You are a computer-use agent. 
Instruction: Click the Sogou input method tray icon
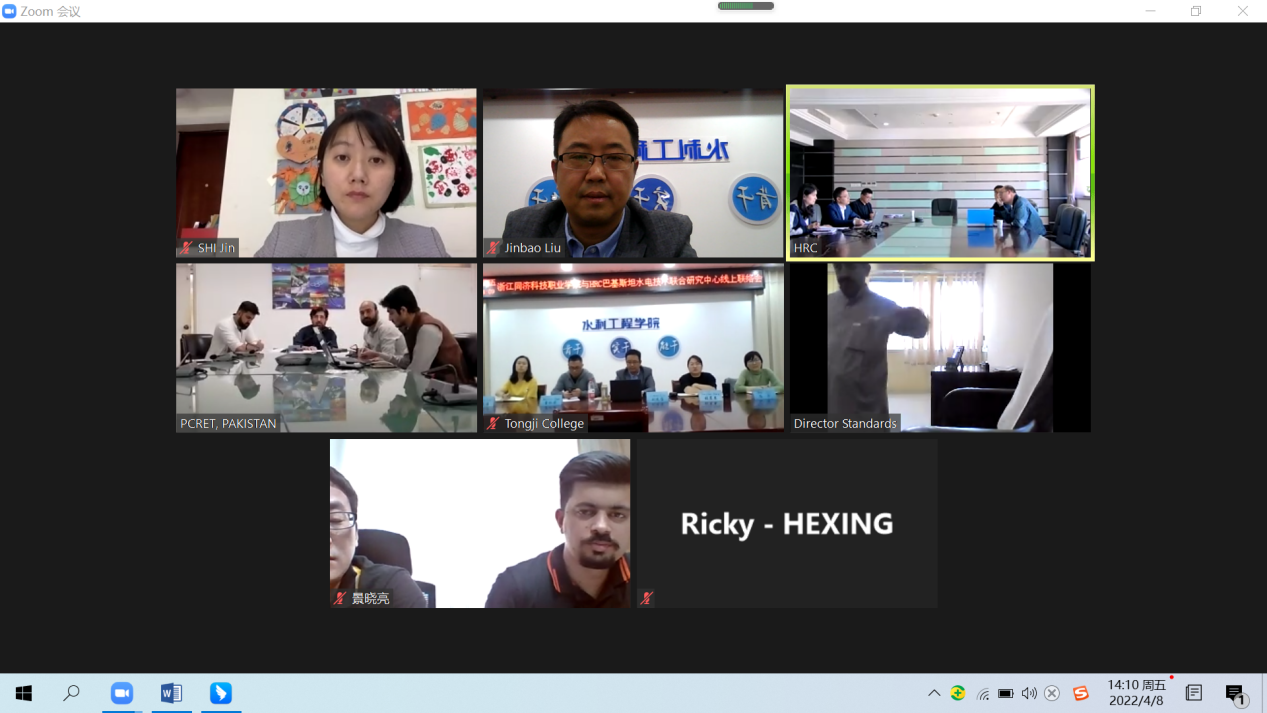click(1081, 693)
